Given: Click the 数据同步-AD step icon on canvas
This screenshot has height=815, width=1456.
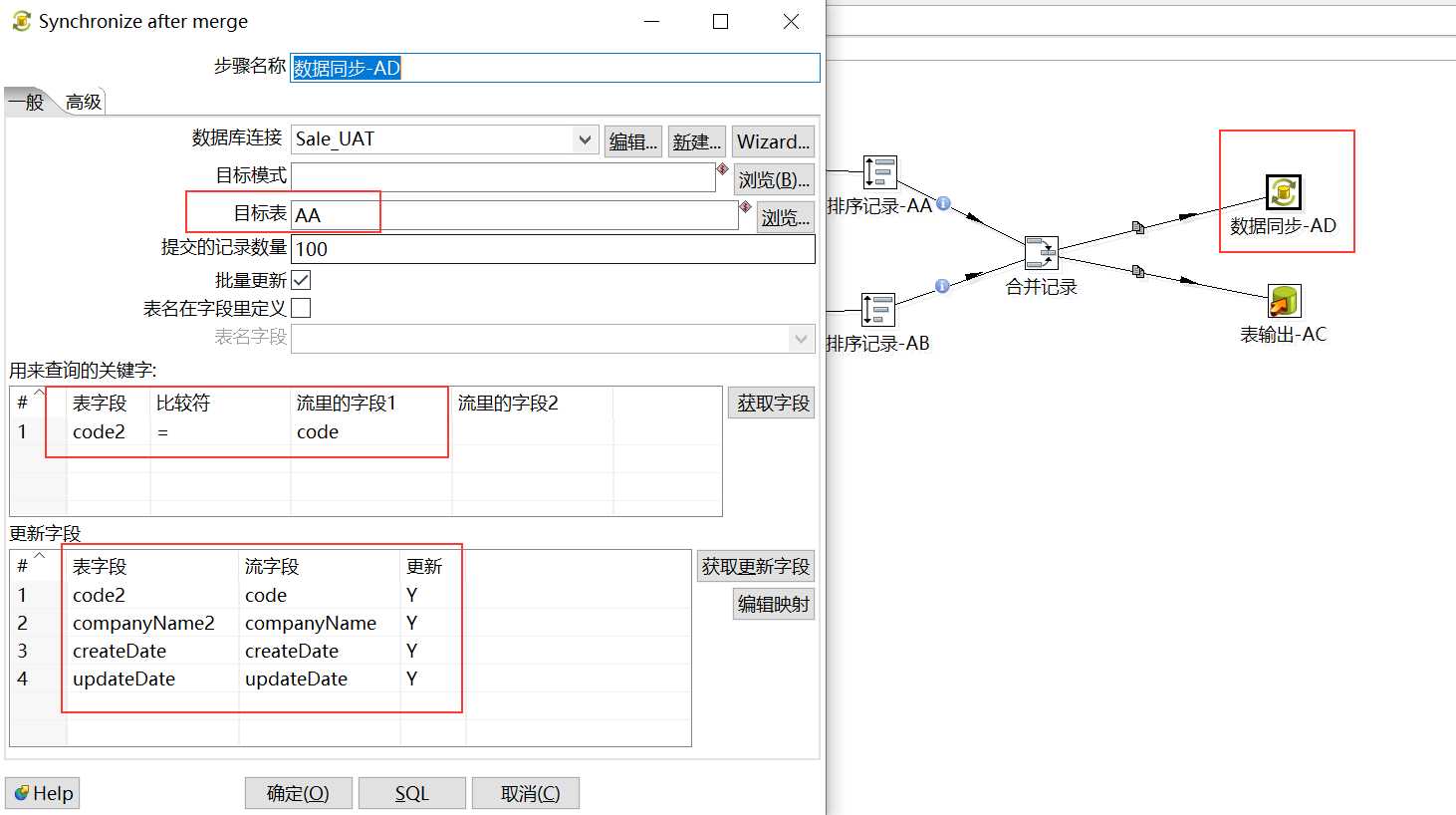Looking at the screenshot, I should 1283,191.
